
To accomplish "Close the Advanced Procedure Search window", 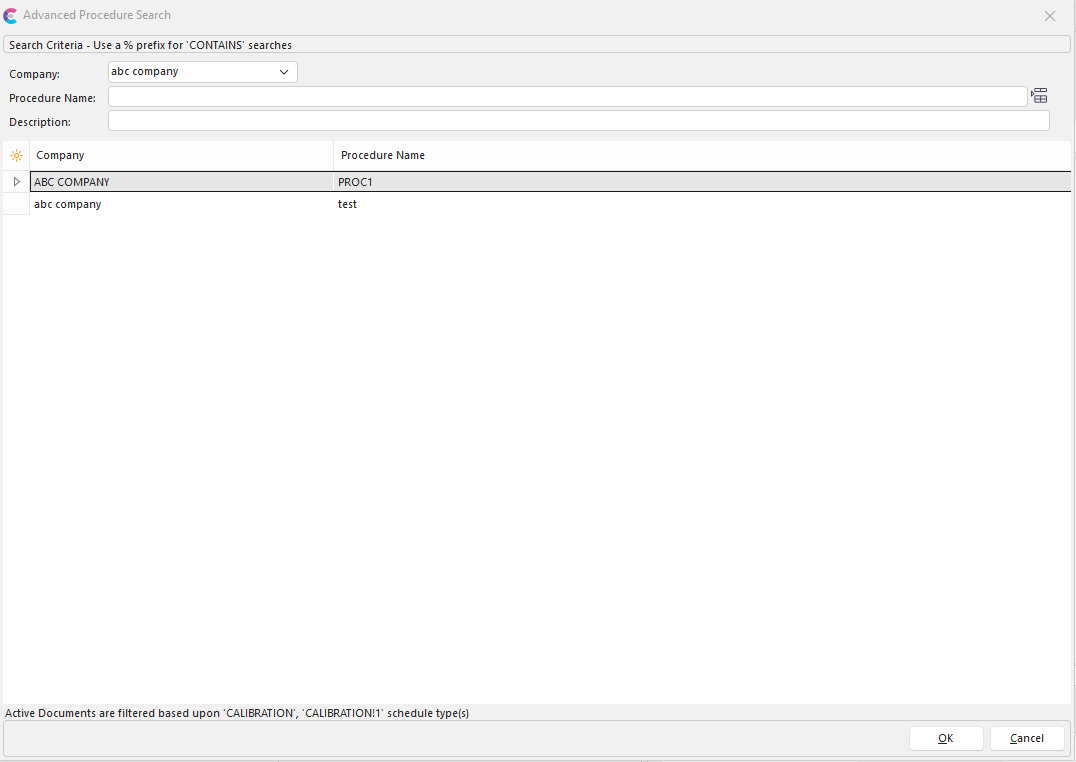I will point(1050,16).
